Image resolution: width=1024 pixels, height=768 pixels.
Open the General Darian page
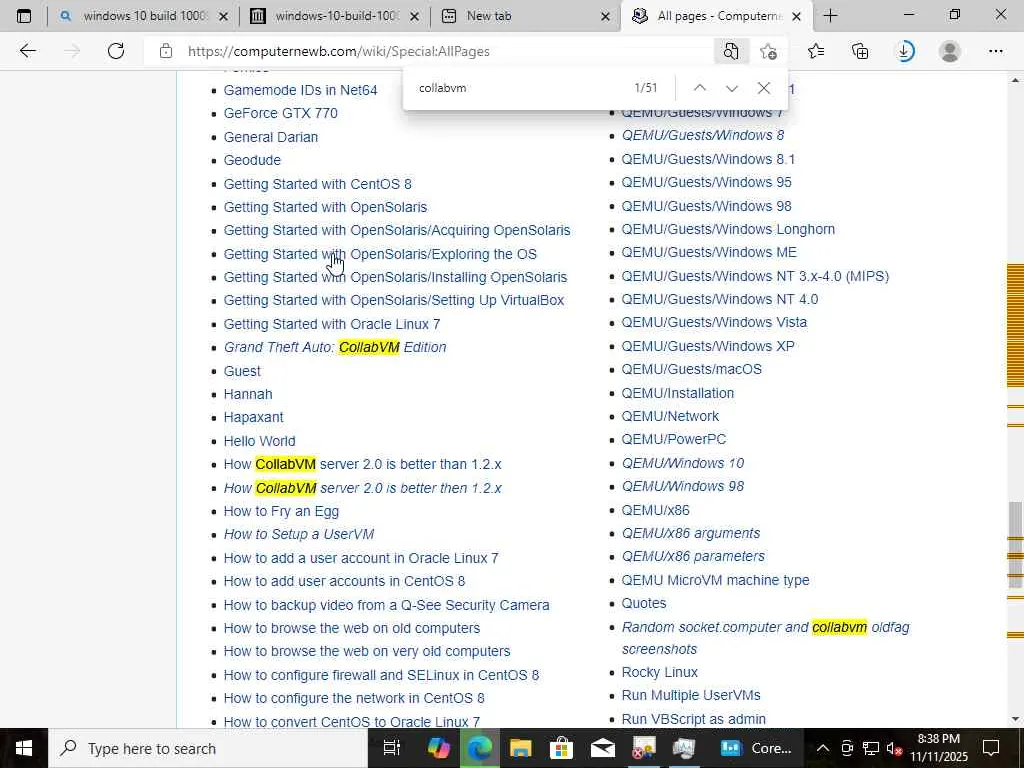pyautogui.click(x=270, y=137)
